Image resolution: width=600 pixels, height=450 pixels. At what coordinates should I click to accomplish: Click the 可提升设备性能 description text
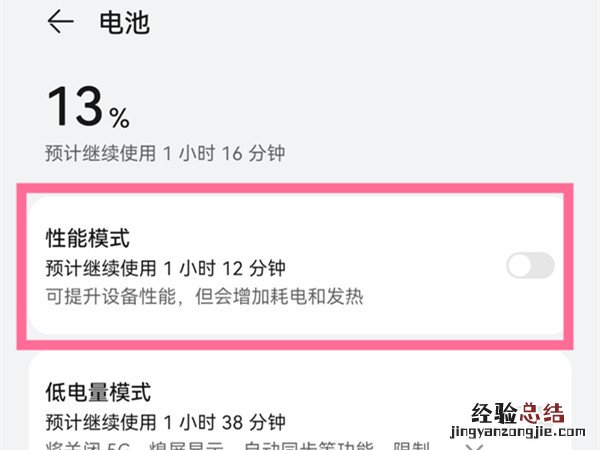click(x=205, y=296)
